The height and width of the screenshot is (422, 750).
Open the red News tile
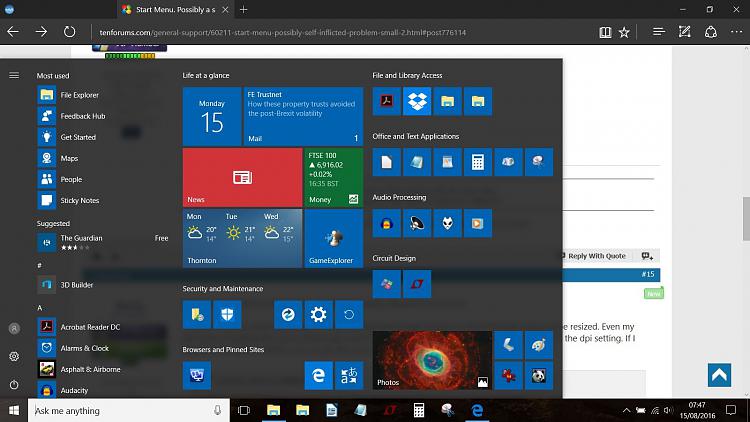click(x=242, y=178)
